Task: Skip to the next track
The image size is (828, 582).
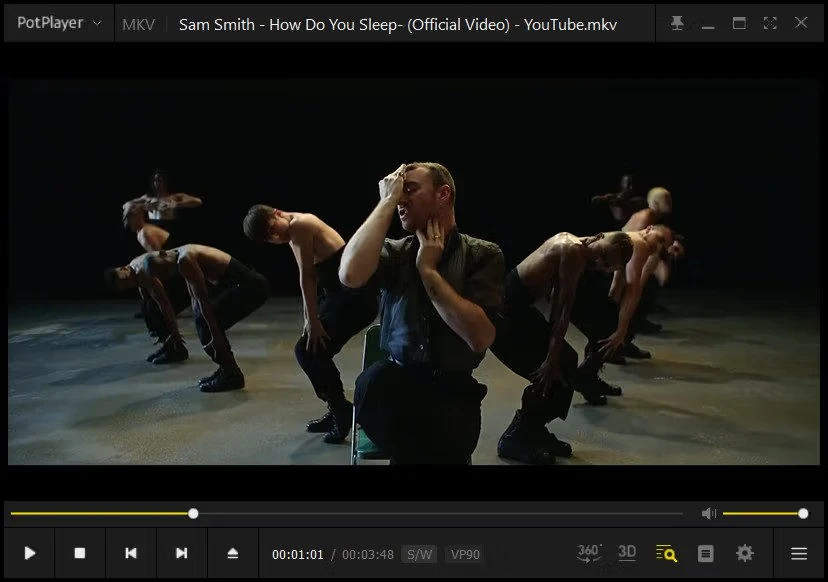Action: tap(181, 553)
